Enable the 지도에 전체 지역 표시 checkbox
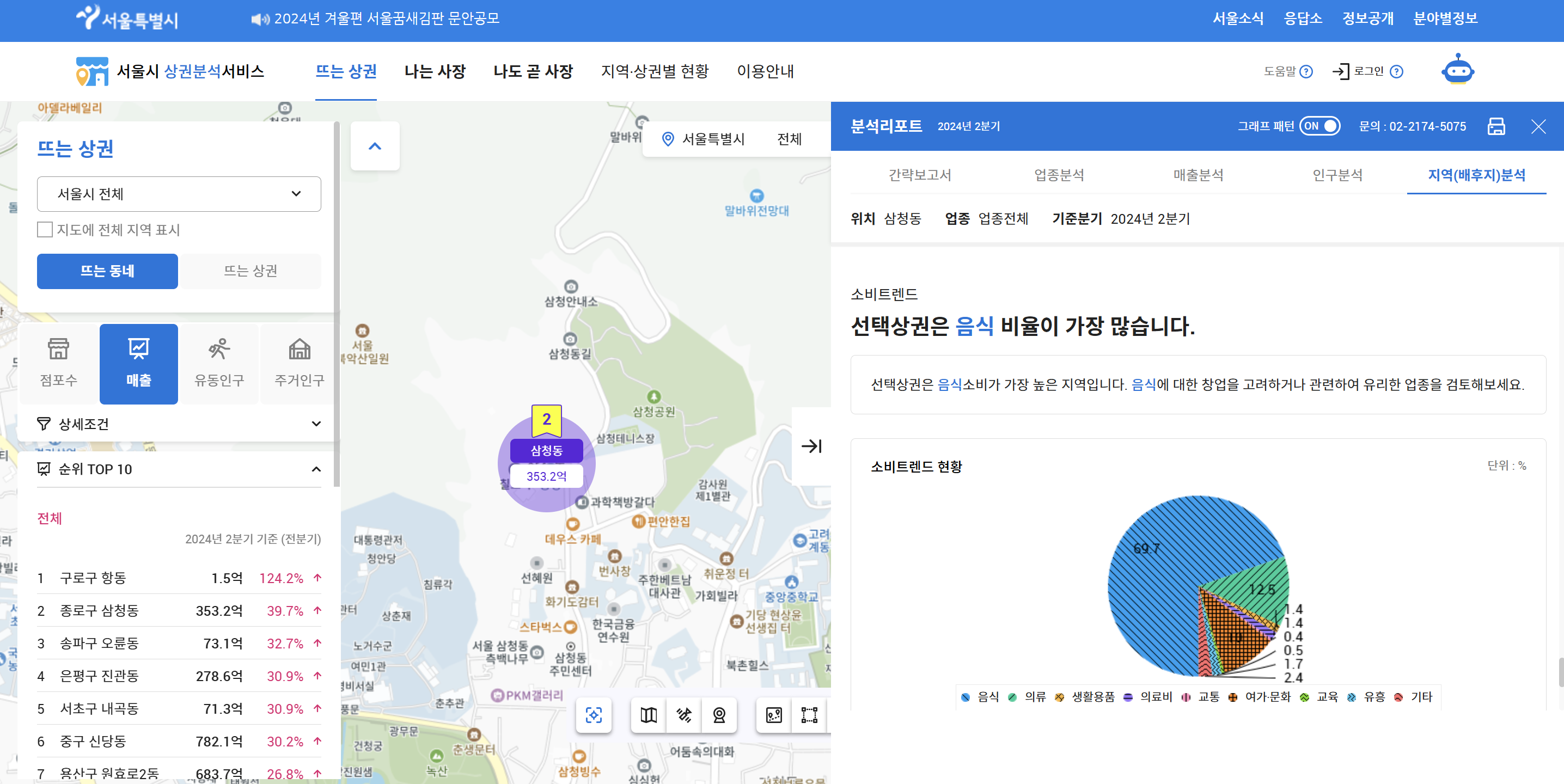 pos(46,229)
